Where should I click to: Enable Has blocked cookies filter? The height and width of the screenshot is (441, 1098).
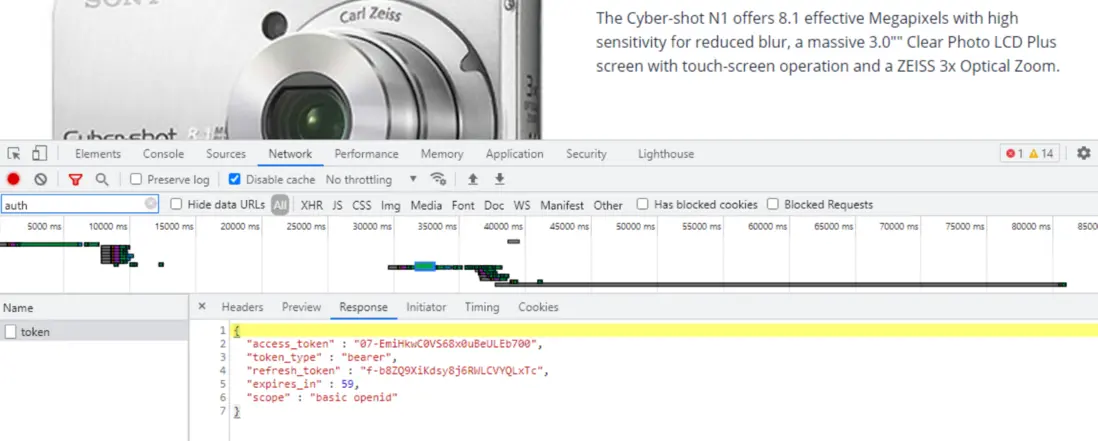[x=642, y=204]
